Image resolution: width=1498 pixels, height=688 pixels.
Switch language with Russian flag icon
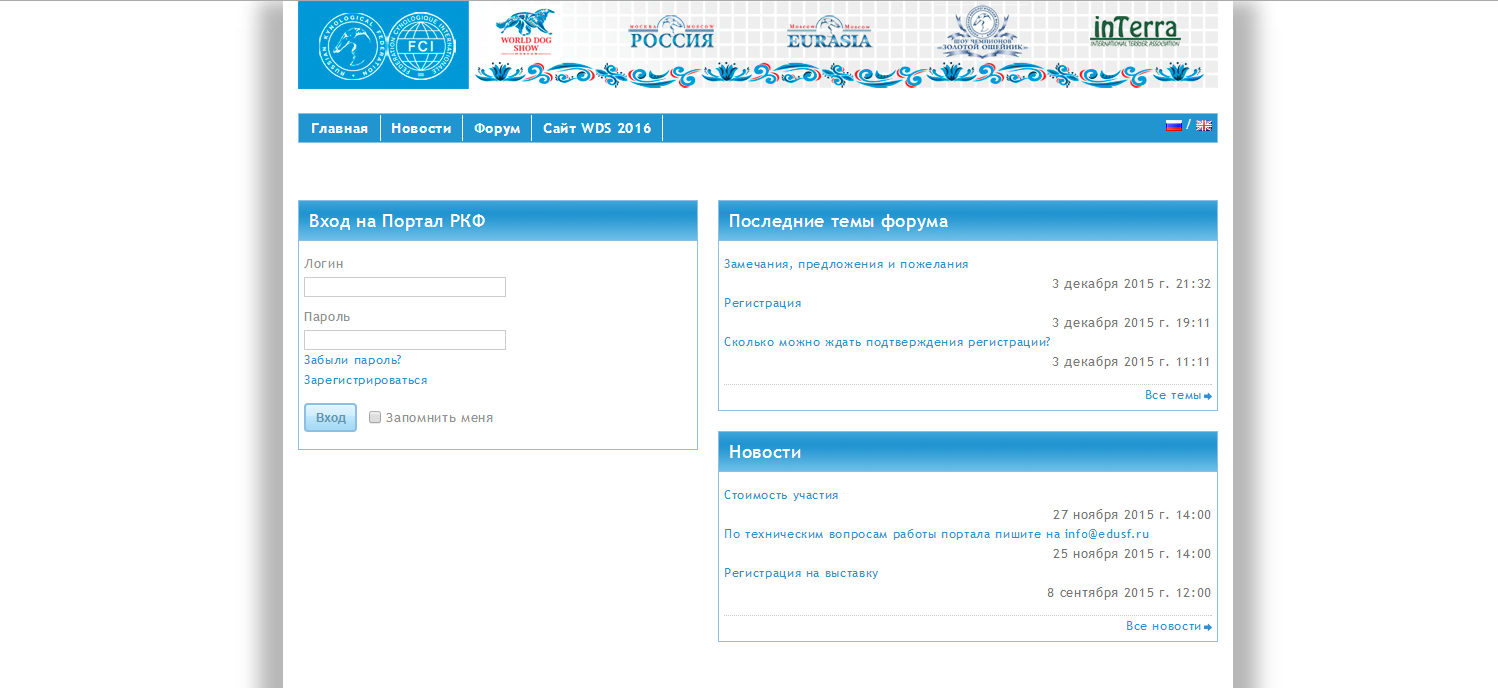pyautogui.click(x=1173, y=126)
